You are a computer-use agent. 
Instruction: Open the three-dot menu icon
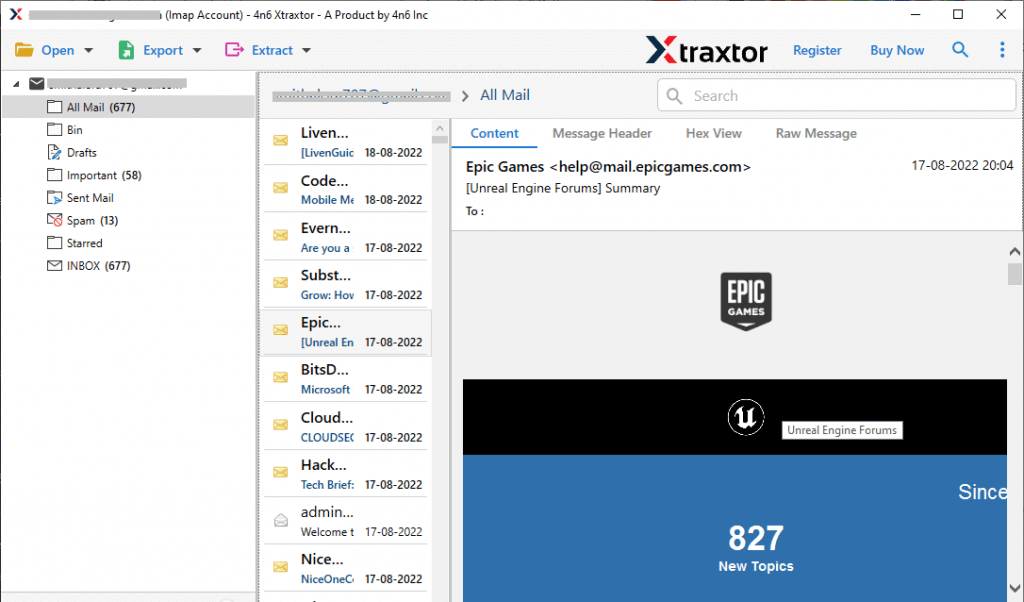click(1002, 49)
